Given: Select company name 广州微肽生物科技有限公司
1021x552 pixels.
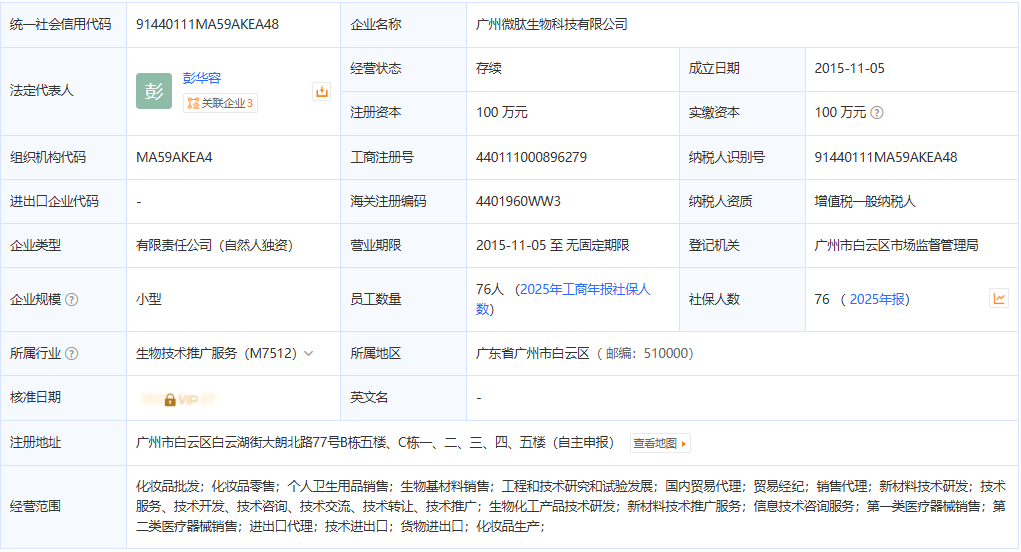Looking at the screenshot, I should click(x=552, y=25).
